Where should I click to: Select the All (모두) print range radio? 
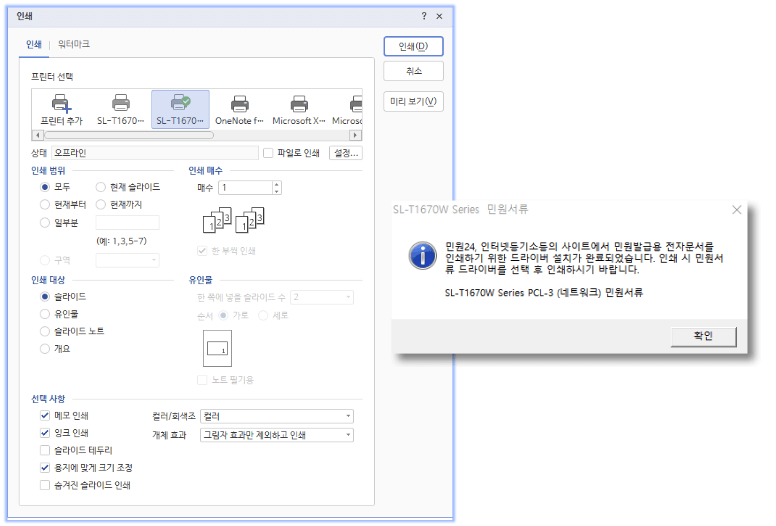click(45, 187)
